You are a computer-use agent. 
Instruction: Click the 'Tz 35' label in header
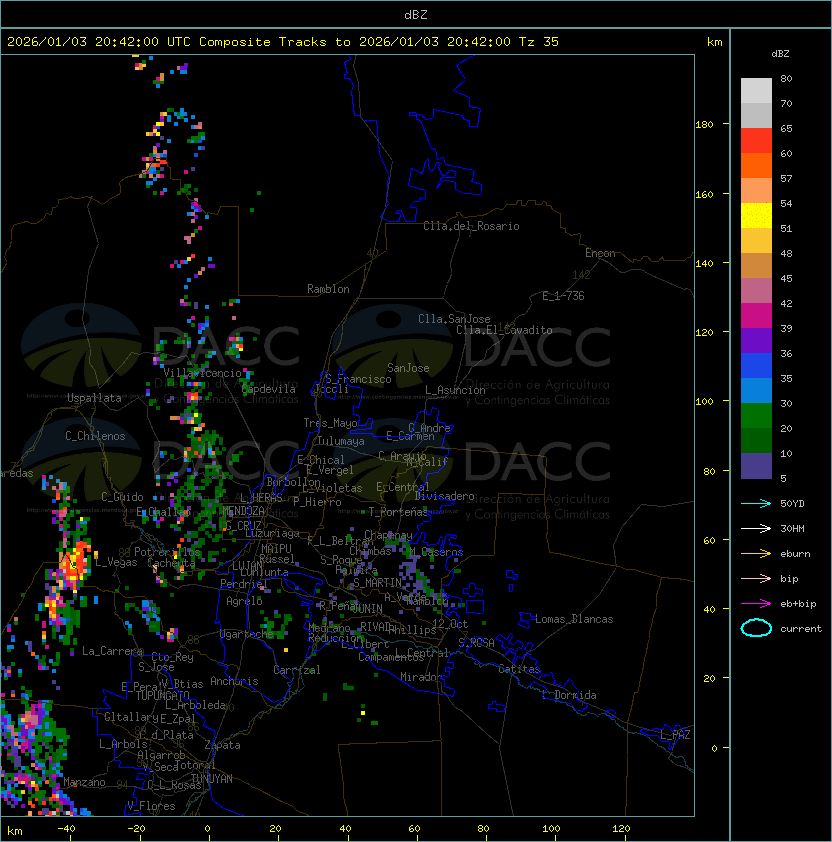539,42
